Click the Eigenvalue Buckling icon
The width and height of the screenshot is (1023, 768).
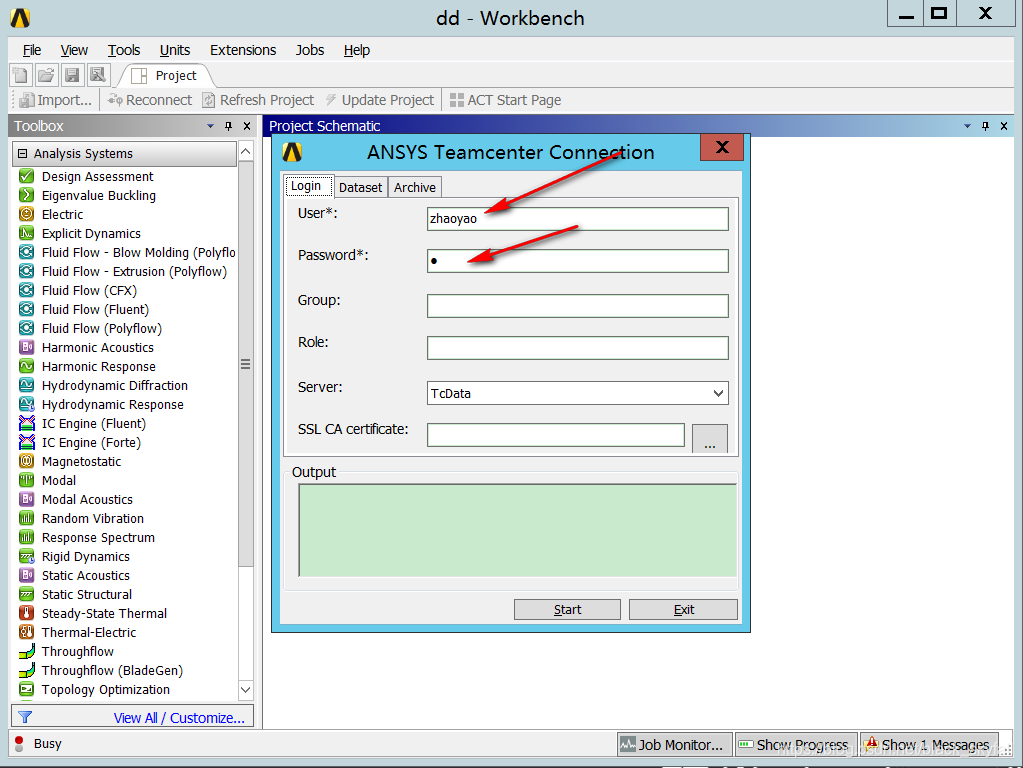click(26, 195)
